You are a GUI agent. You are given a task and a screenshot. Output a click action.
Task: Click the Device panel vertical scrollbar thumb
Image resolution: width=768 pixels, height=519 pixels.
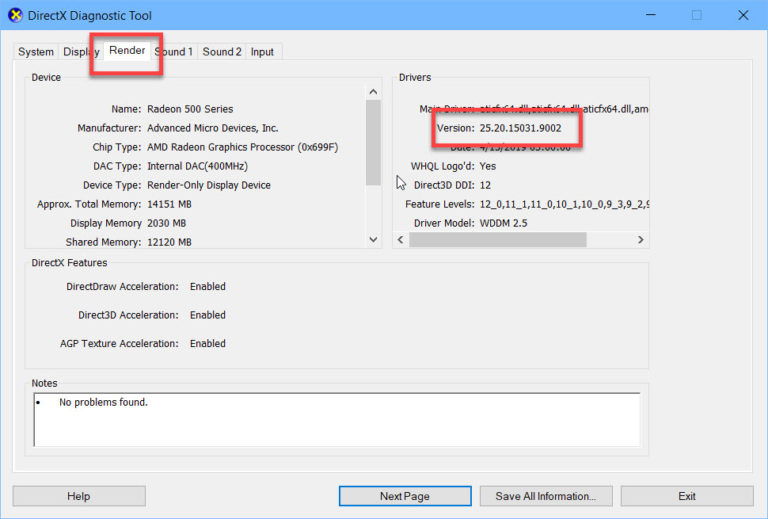click(x=373, y=142)
